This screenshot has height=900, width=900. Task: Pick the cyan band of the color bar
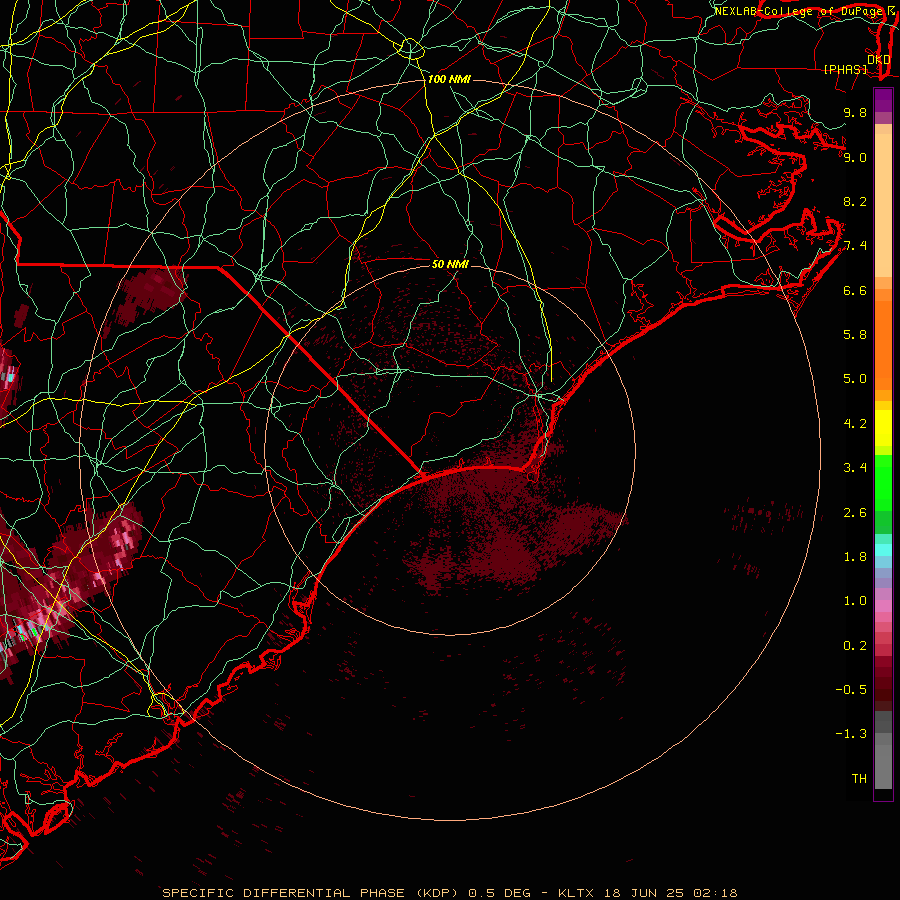pyautogui.click(x=883, y=549)
